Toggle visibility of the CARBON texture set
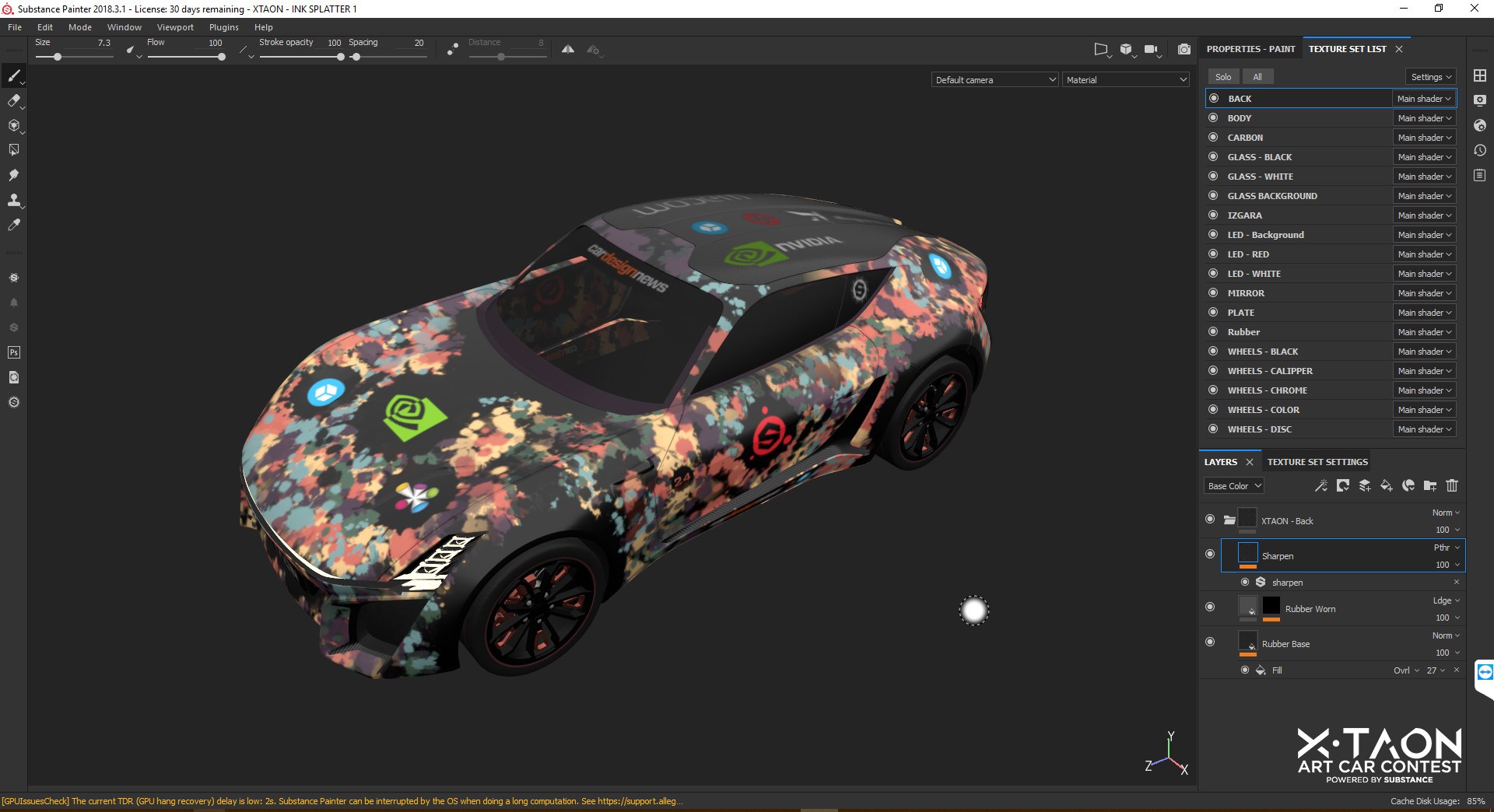This screenshot has height=812, width=1494. 1212,138
